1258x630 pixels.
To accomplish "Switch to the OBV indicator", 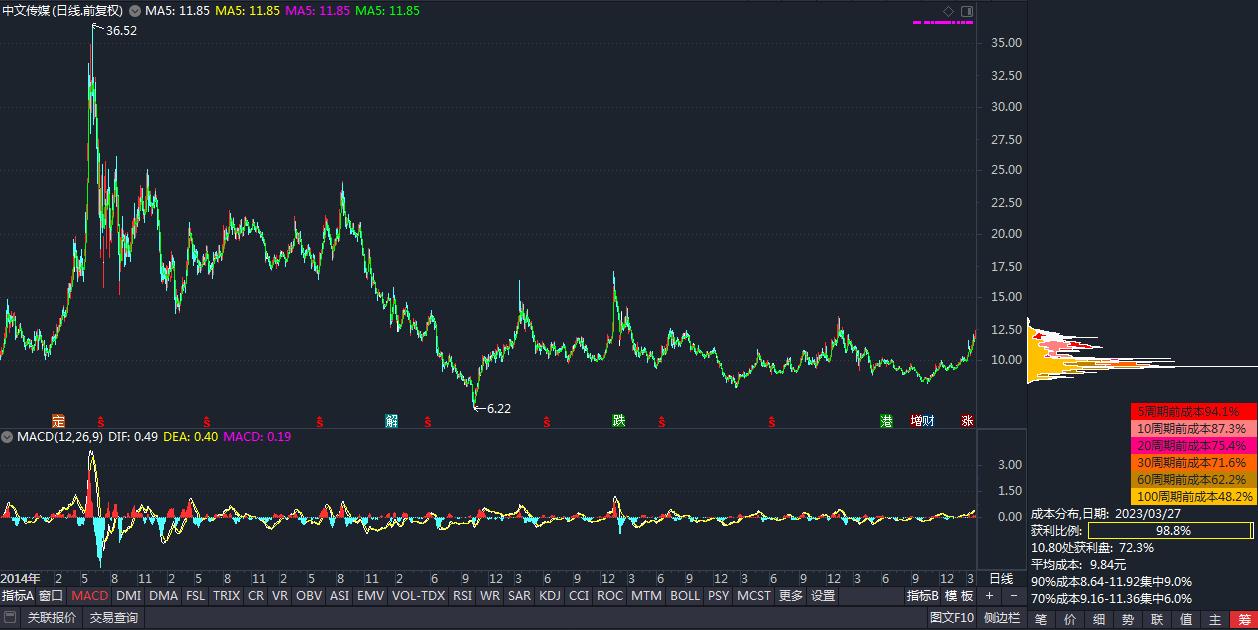I will click(x=309, y=595).
